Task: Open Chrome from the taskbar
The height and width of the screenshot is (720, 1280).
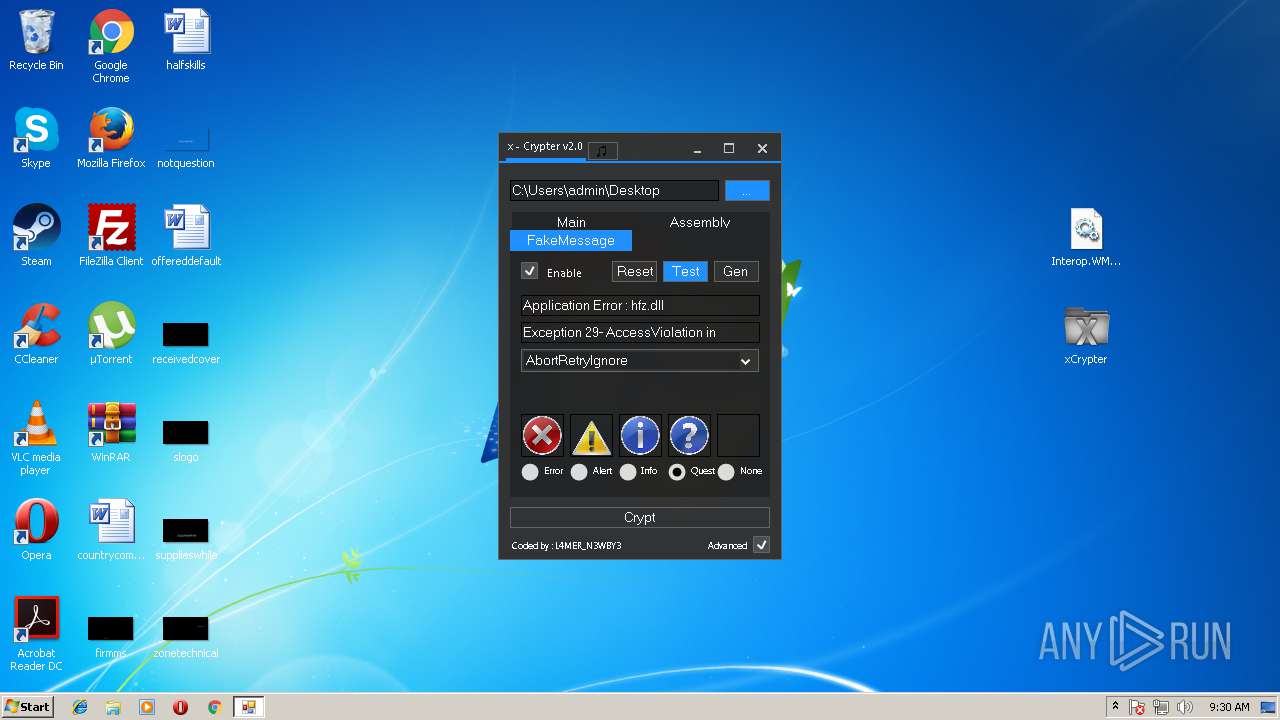Action: click(214, 707)
